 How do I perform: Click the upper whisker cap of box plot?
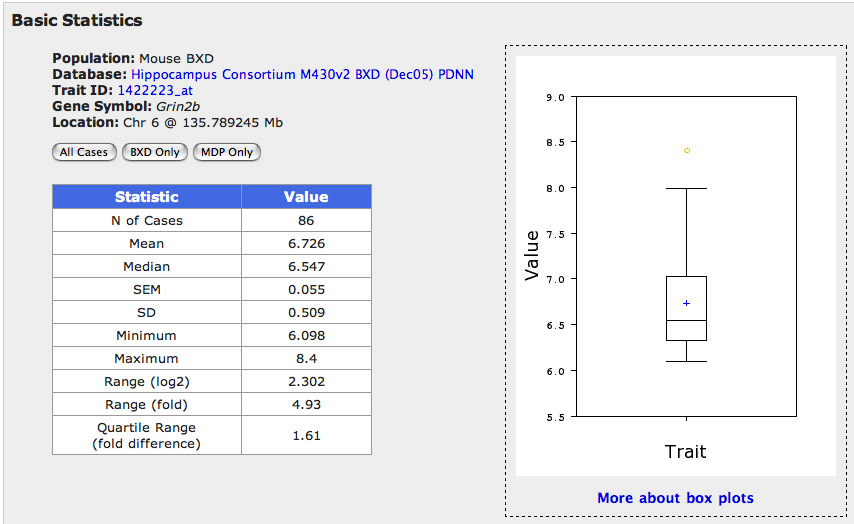686,188
